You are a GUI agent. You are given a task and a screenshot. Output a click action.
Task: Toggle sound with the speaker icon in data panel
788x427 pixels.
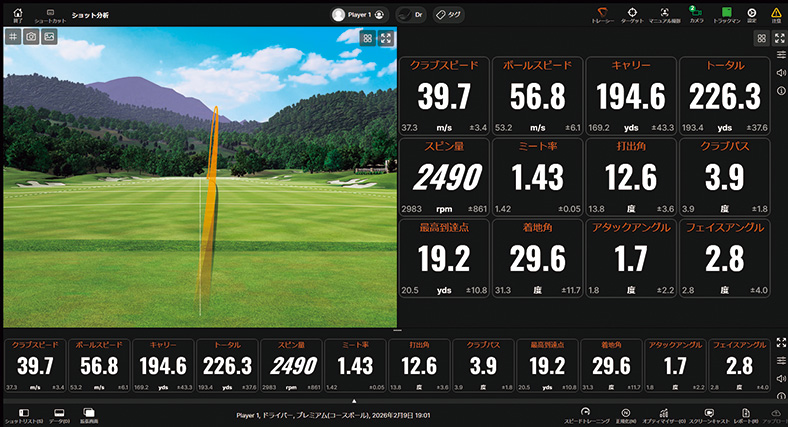point(780,73)
